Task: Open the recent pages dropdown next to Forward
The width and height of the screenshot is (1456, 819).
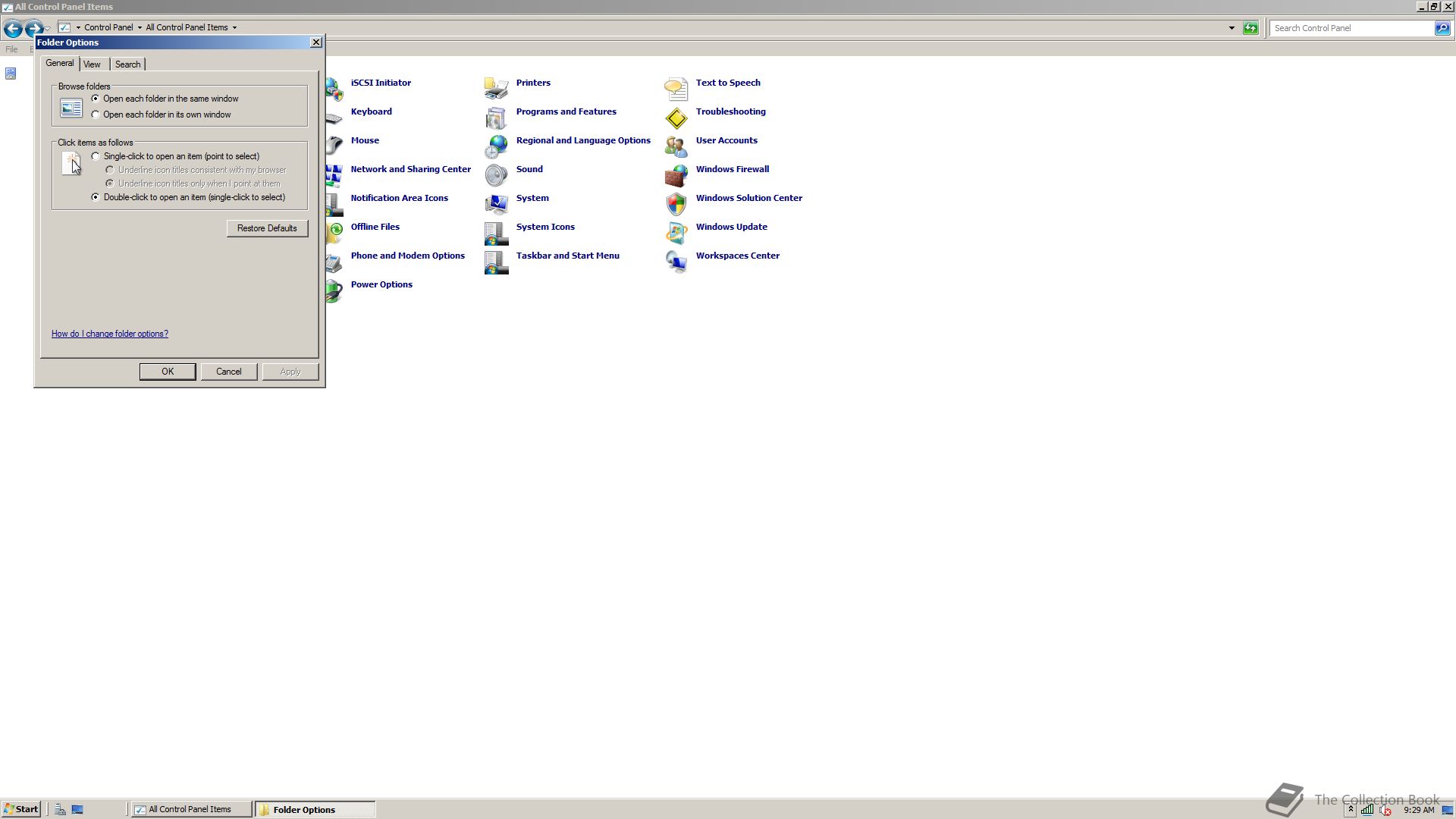Action: click(47, 29)
